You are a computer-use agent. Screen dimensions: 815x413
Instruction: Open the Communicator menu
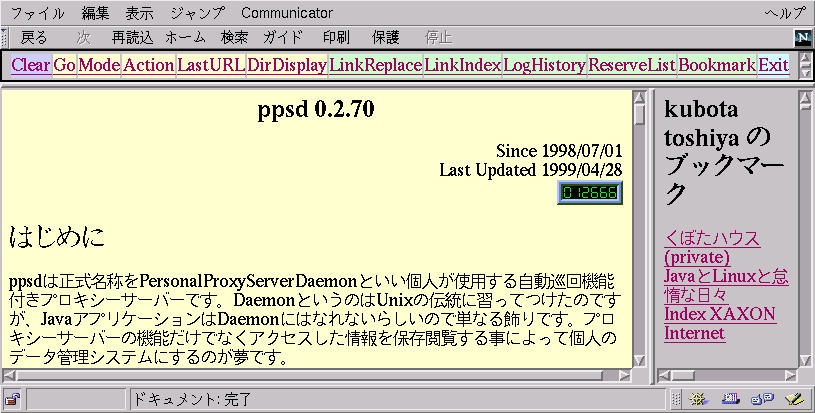tap(286, 13)
